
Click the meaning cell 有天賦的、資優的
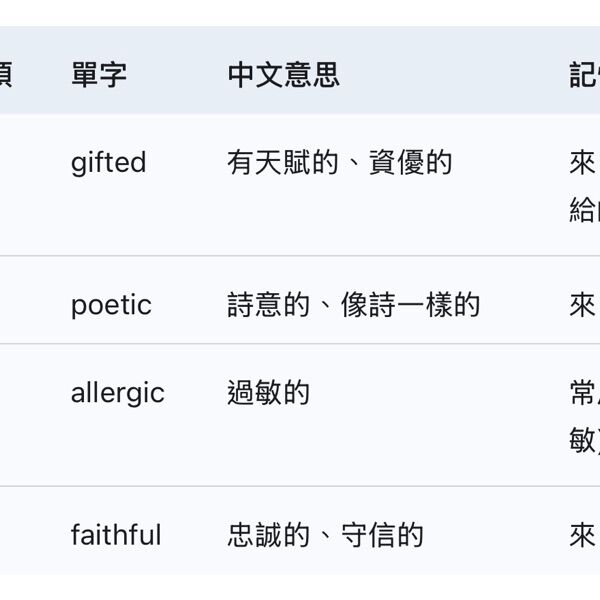(339, 163)
